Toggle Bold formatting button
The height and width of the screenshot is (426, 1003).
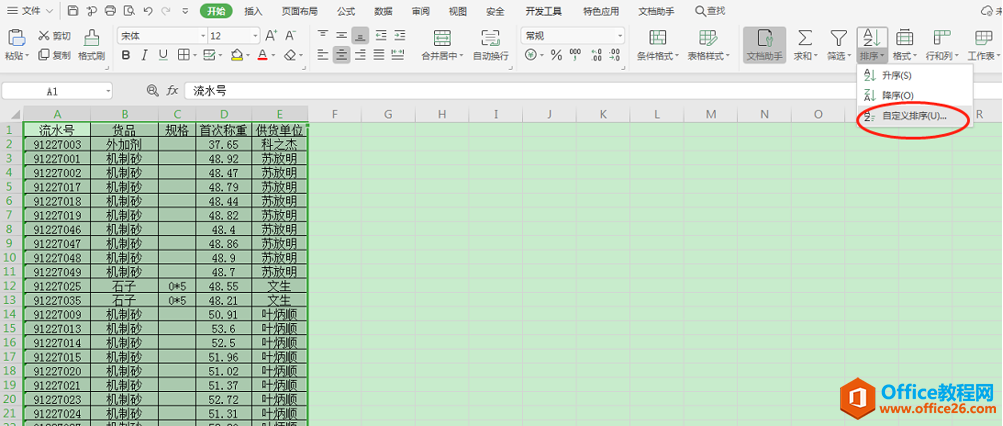pos(126,55)
